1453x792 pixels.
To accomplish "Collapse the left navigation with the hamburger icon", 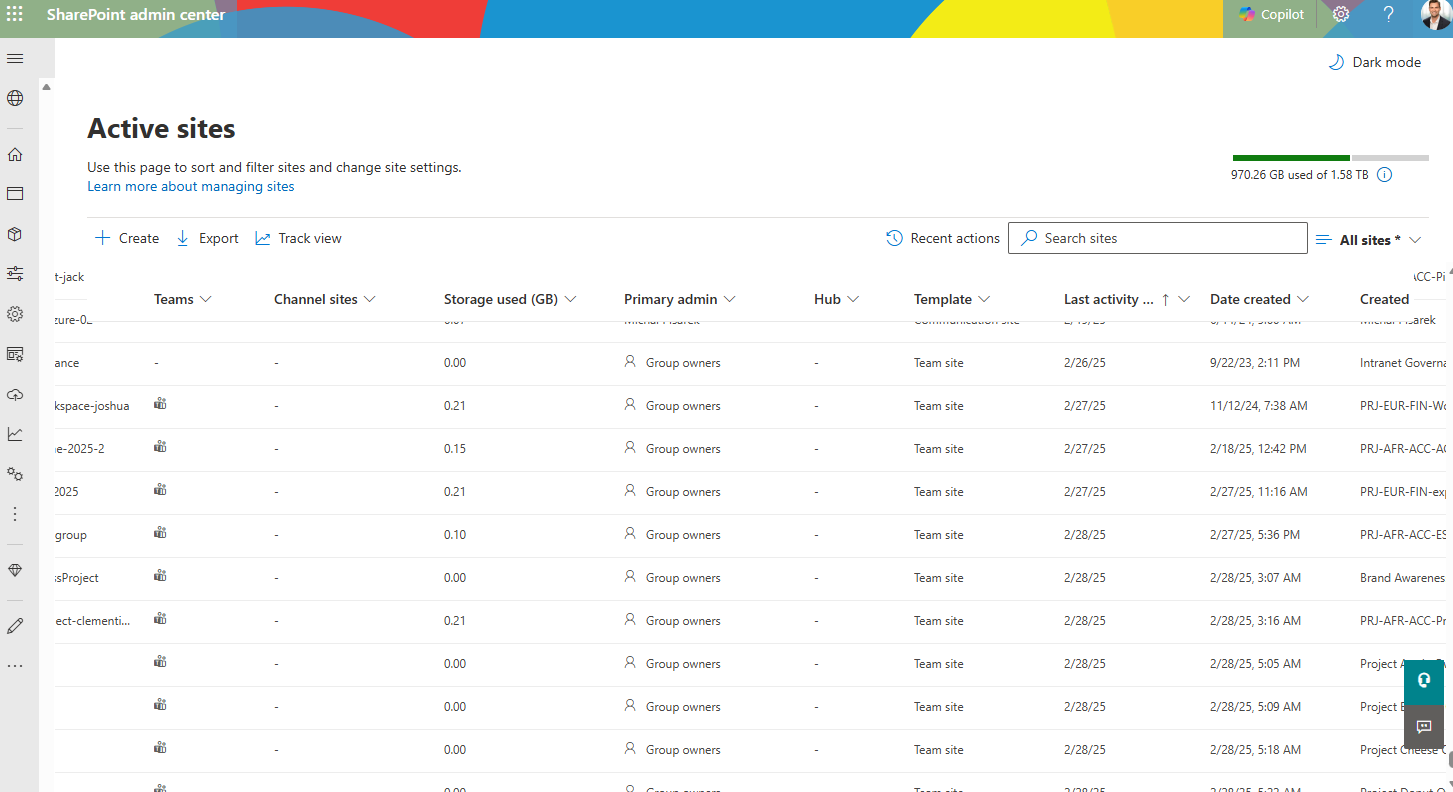I will coord(14,57).
